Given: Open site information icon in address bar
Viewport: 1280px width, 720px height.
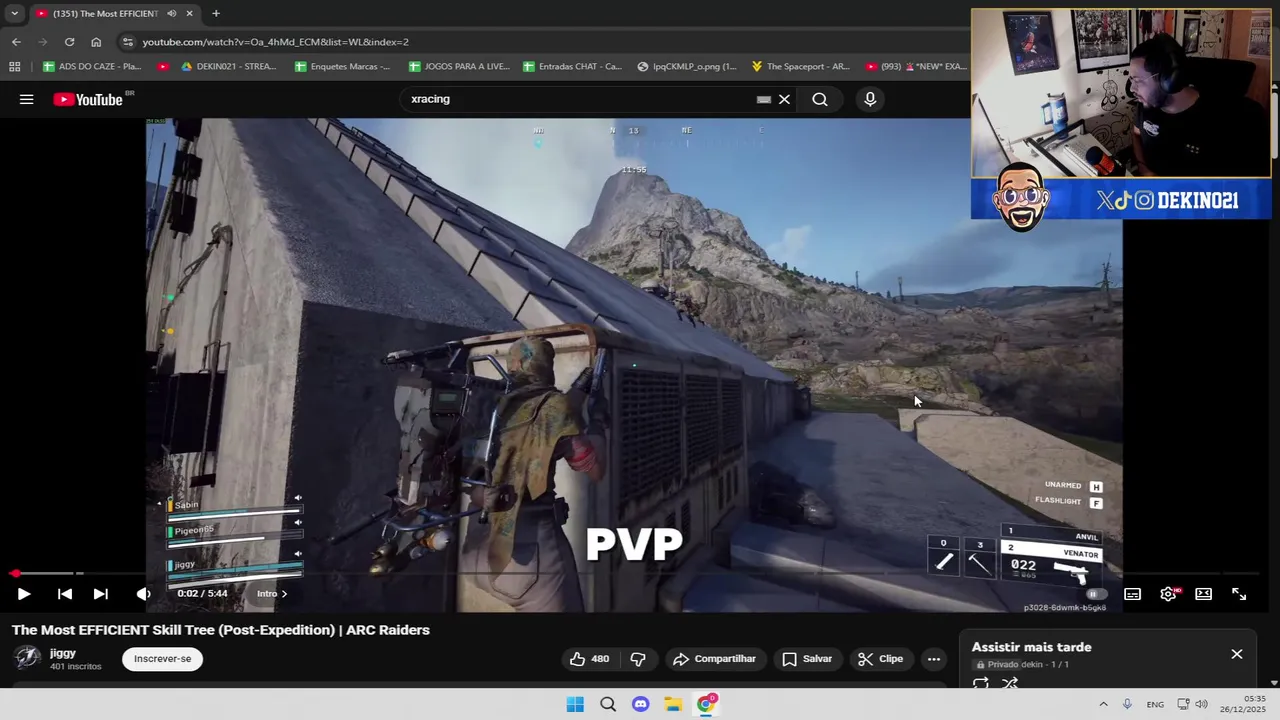Looking at the screenshot, I should (x=127, y=42).
